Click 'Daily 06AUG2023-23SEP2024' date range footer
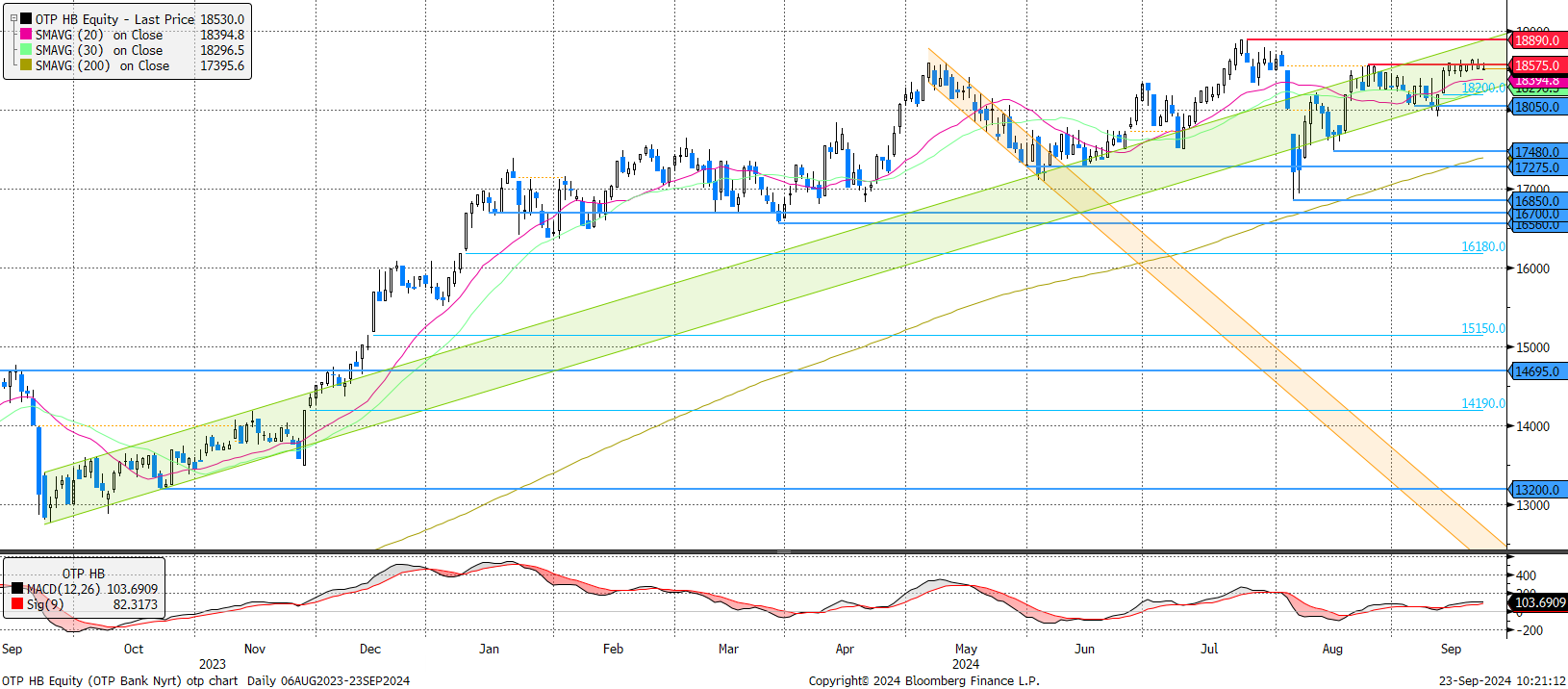Viewport: 1568px width, 689px height. coord(328,680)
